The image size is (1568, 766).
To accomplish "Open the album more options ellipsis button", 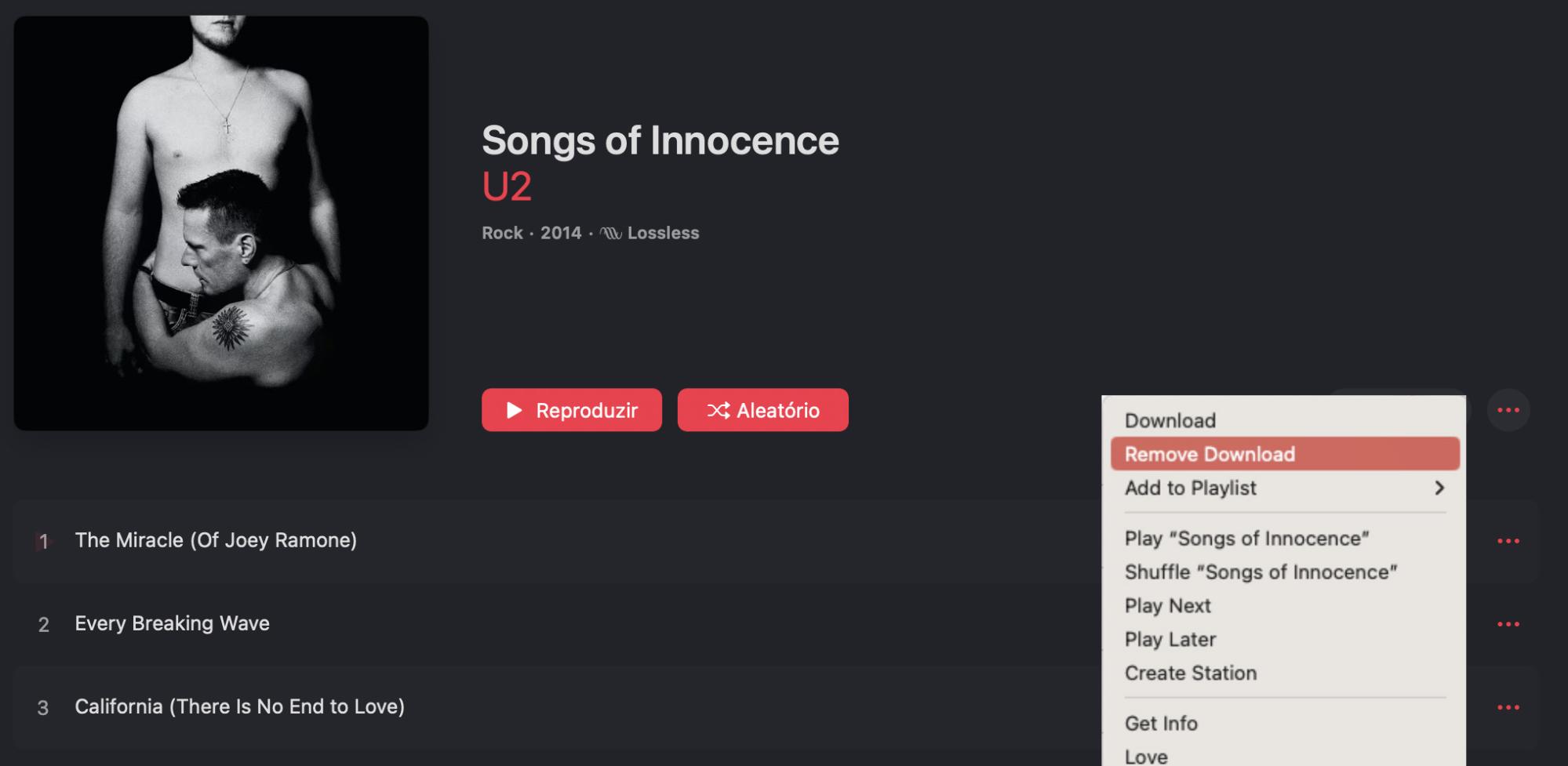I will pyautogui.click(x=1508, y=410).
